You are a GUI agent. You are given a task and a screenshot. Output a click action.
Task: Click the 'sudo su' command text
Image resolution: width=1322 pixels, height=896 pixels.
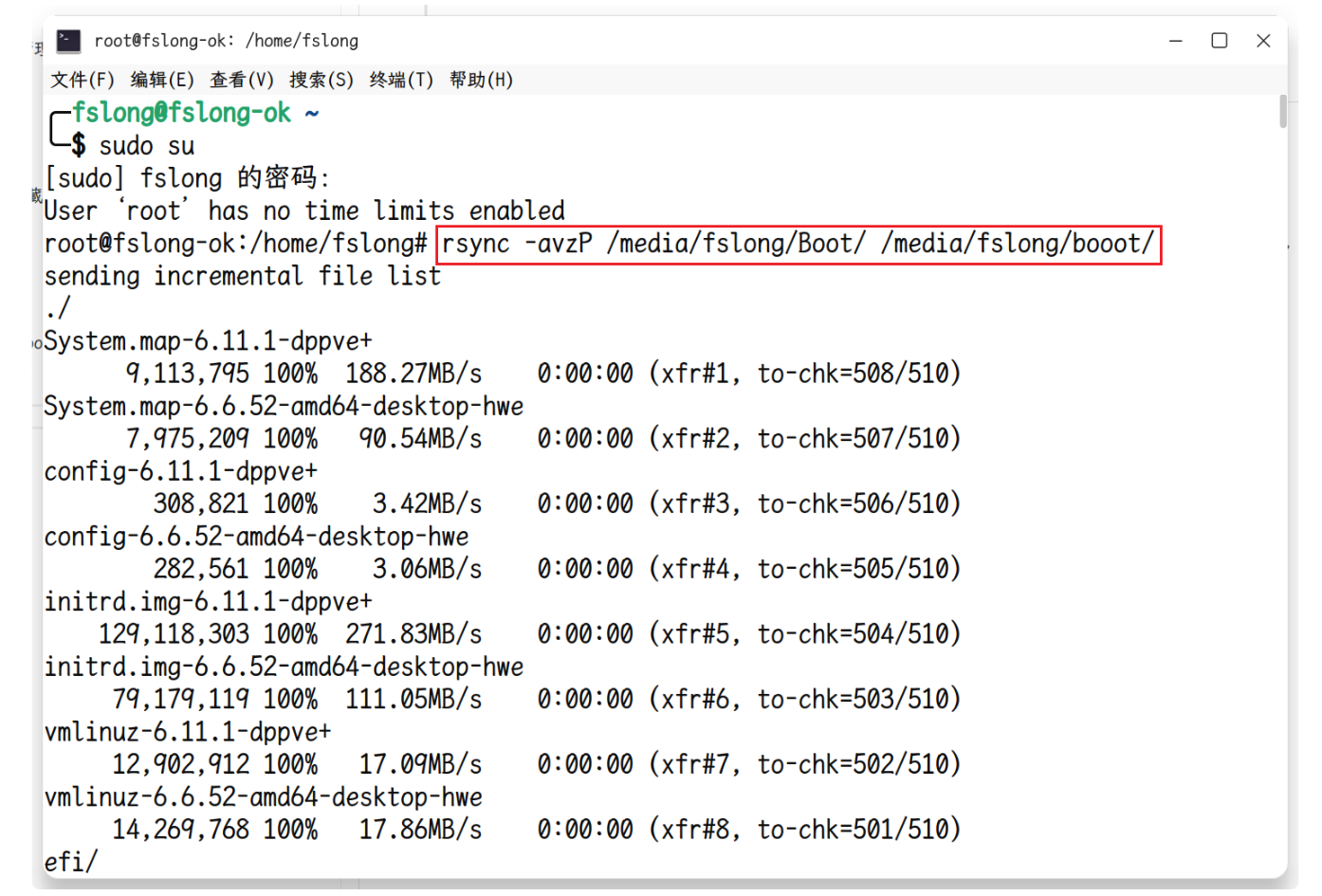[x=147, y=146]
